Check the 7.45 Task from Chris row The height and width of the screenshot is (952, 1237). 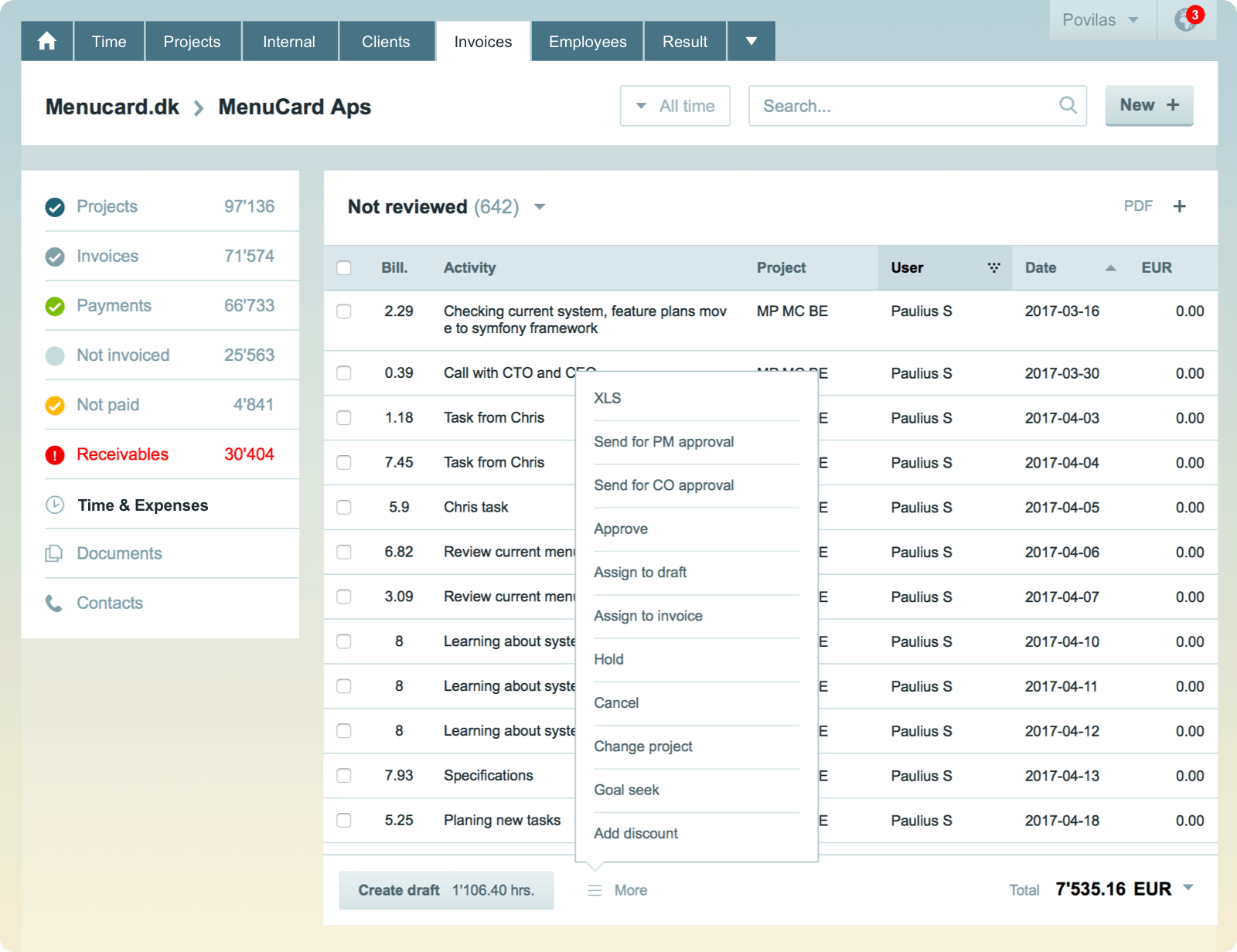(344, 462)
